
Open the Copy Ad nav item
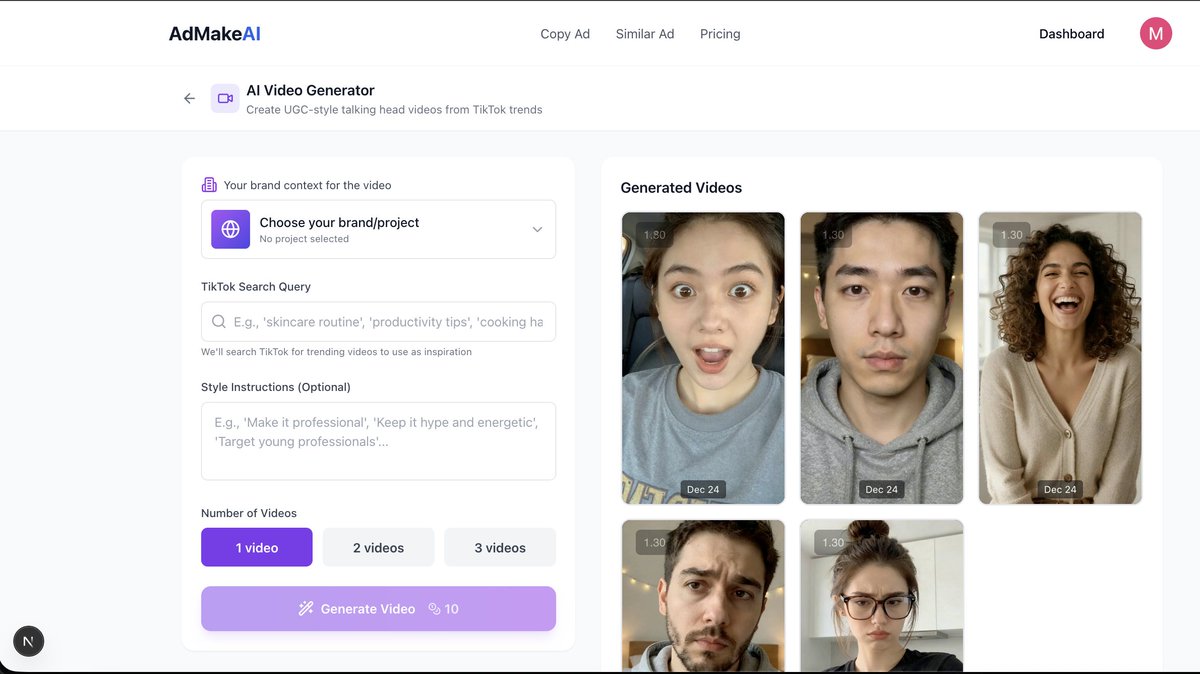pyautogui.click(x=565, y=34)
